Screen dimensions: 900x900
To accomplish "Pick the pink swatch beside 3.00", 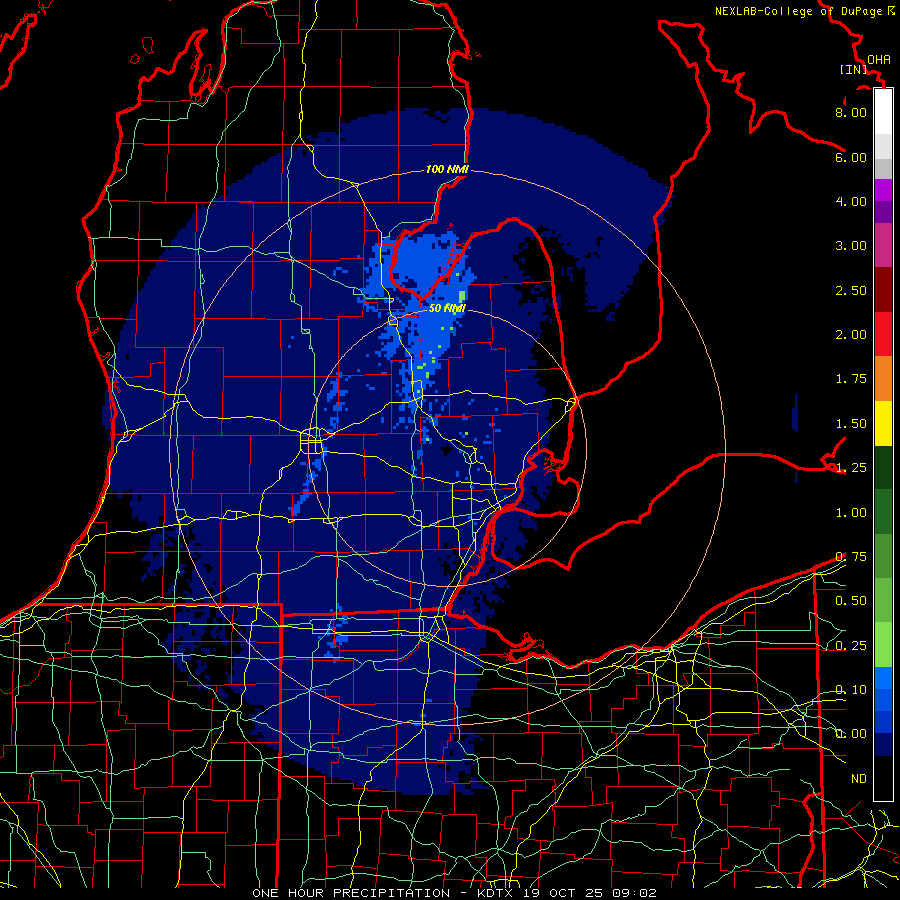I will point(883,246).
